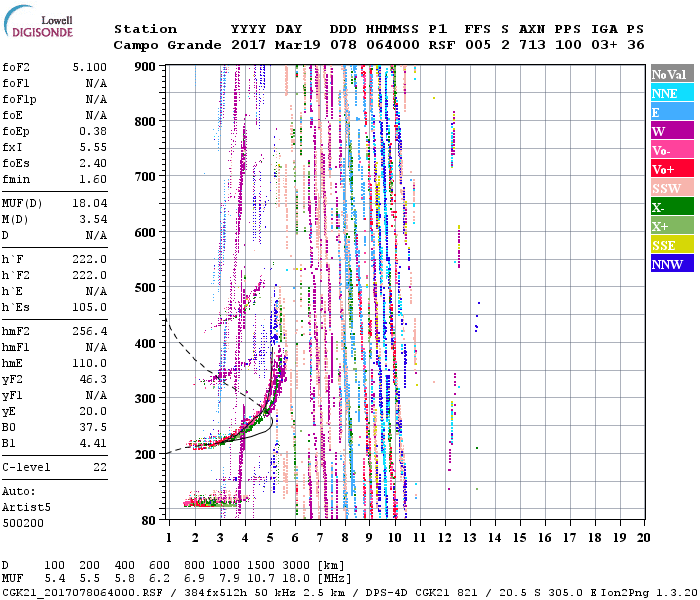This screenshot has width=700, height=600.
Task: Click the 900 km height axis label
Action: (x=146, y=67)
